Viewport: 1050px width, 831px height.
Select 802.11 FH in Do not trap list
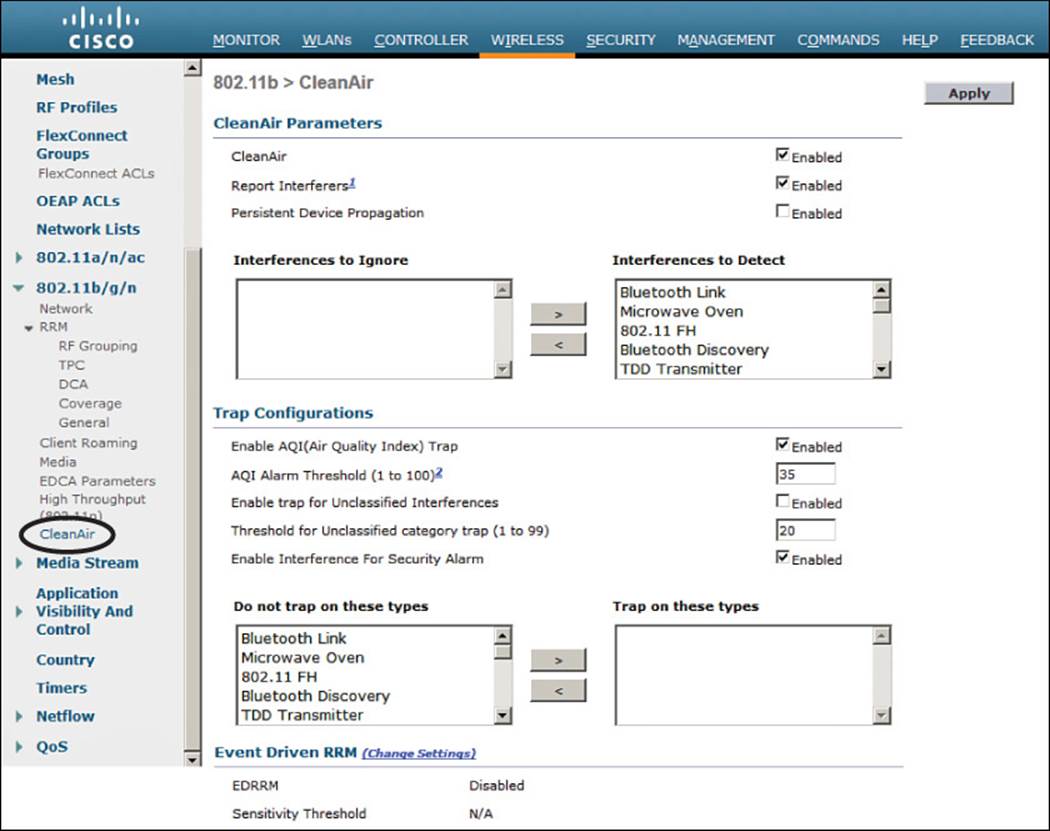click(x=279, y=677)
